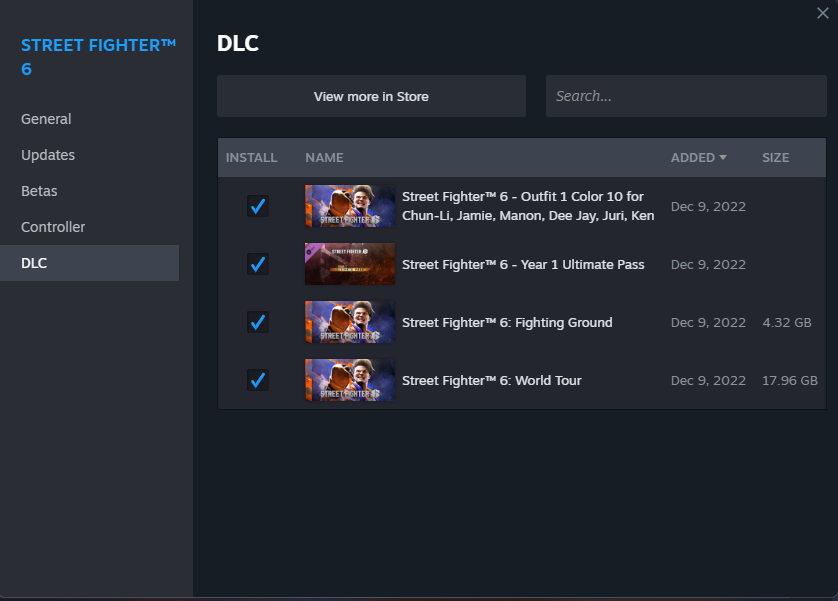Click the STREET FIGHTER 6 title

pos(98,57)
